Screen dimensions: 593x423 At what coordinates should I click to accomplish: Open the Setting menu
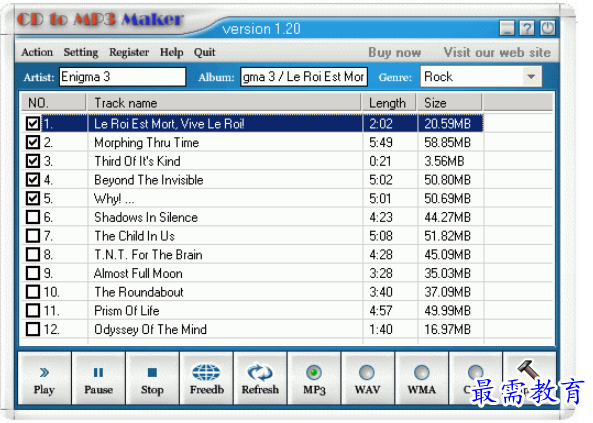[81, 52]
